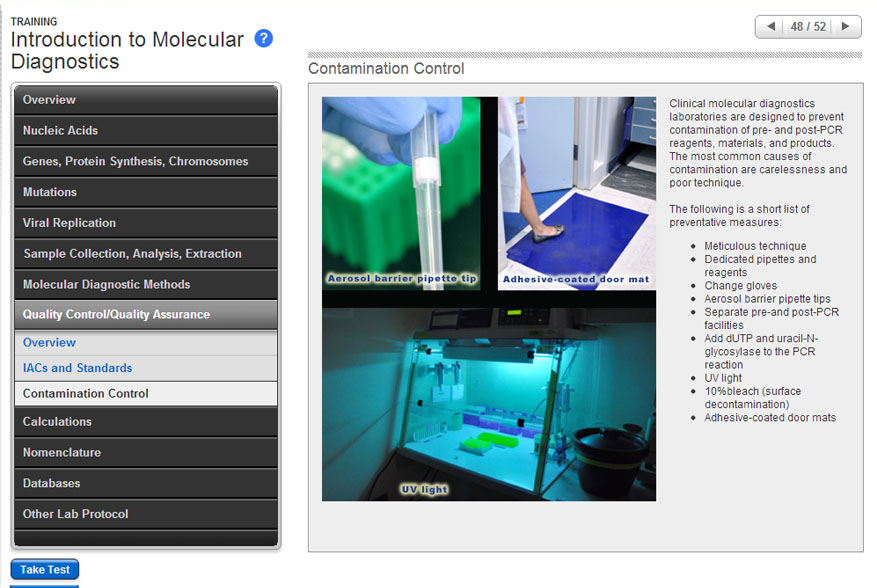The image size is (877, 588).
Task: Open the Mutations section
Action: 145,192
